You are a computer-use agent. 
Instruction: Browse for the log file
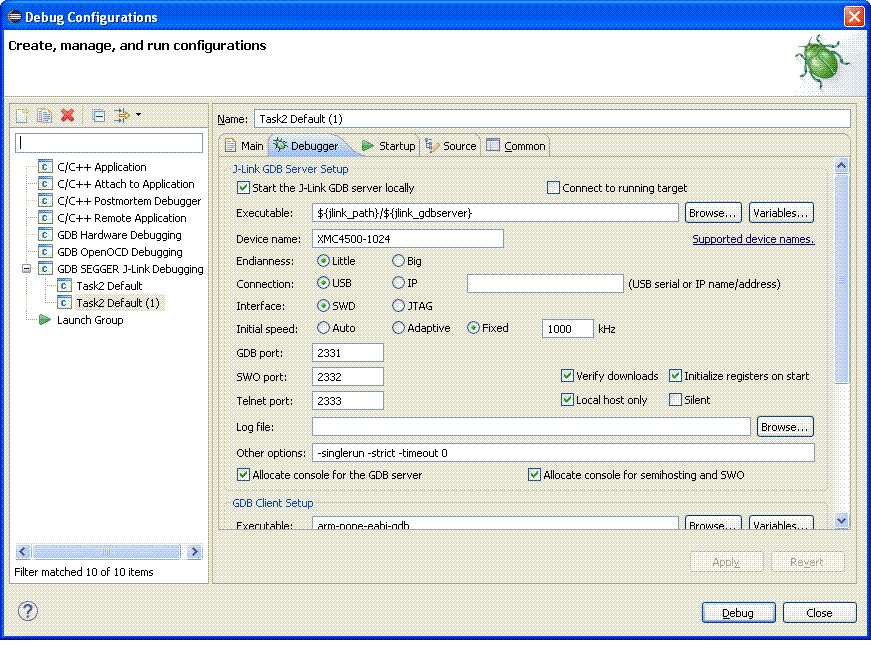[x=785, y=426]
